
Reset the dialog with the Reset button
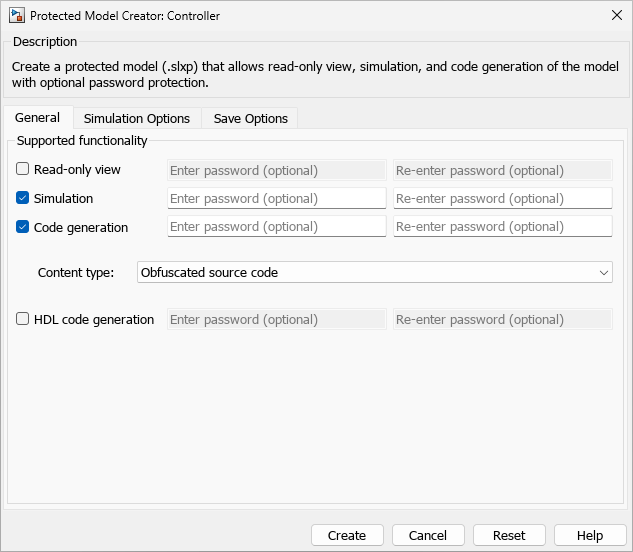pyautogui.click(x=509, y=535)
